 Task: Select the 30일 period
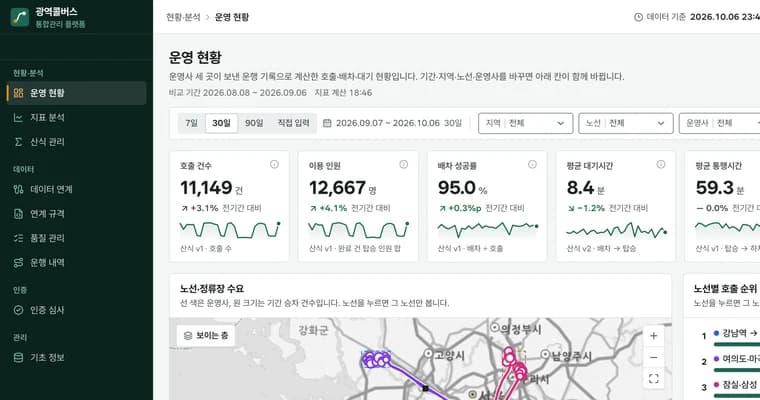[222, 123]
